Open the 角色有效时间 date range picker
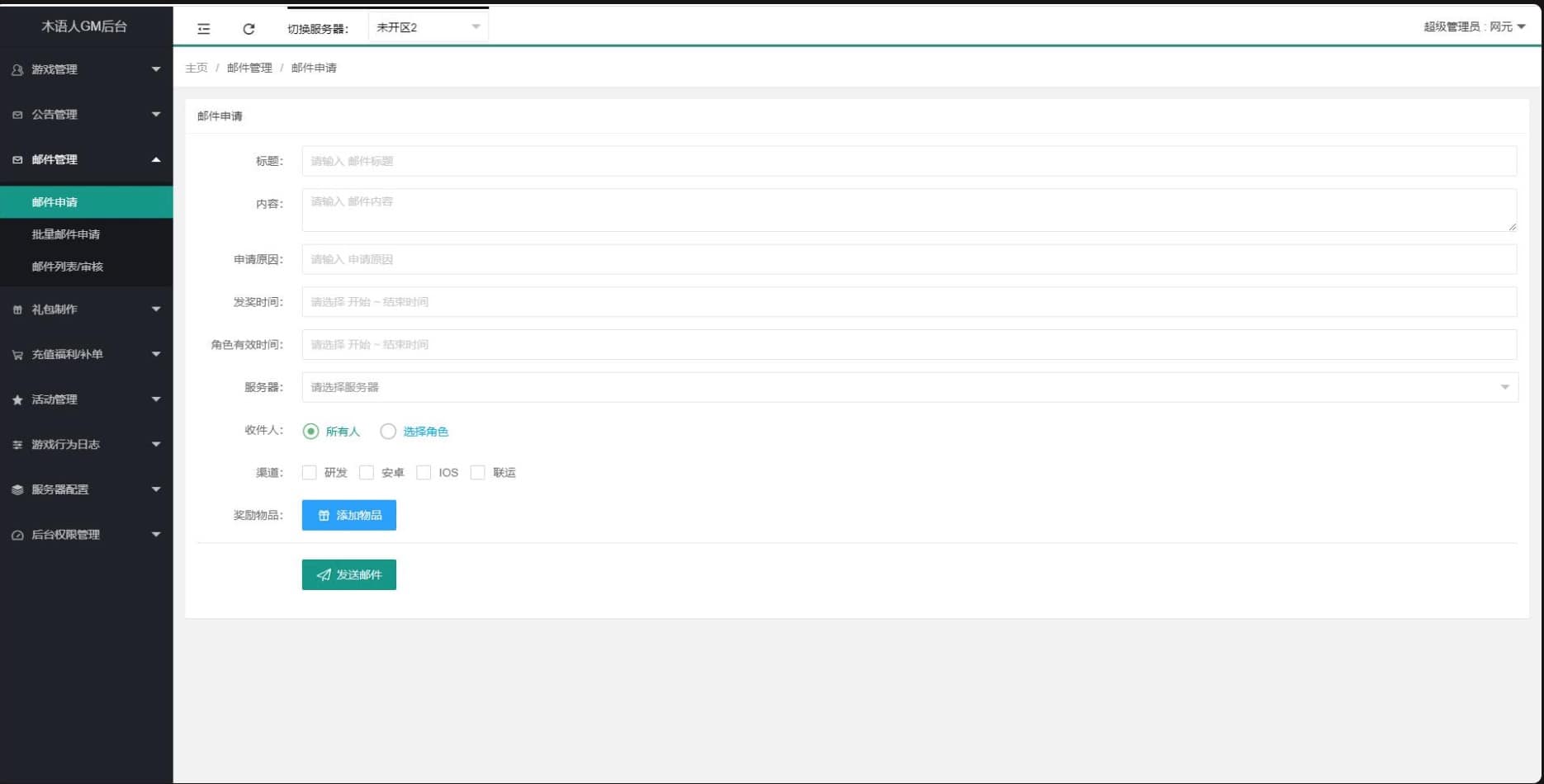Screen dimensions: 1544x784 click(910, 344)
